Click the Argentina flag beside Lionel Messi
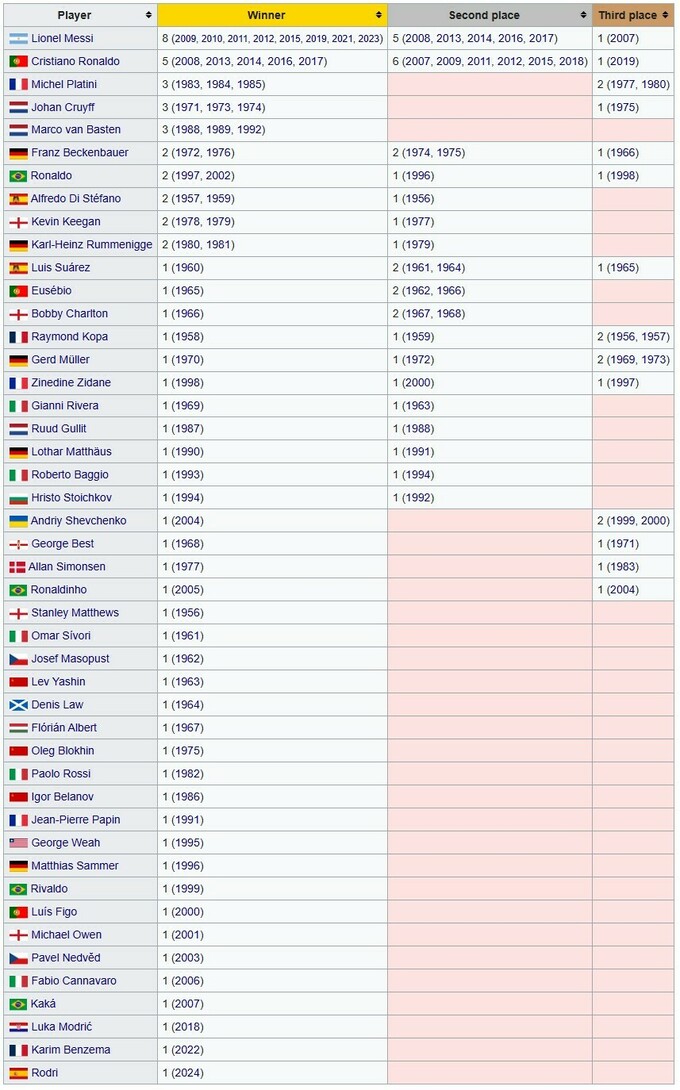Screen dimensions: 680x1090 pyautogui.click(x=18, y=38)
